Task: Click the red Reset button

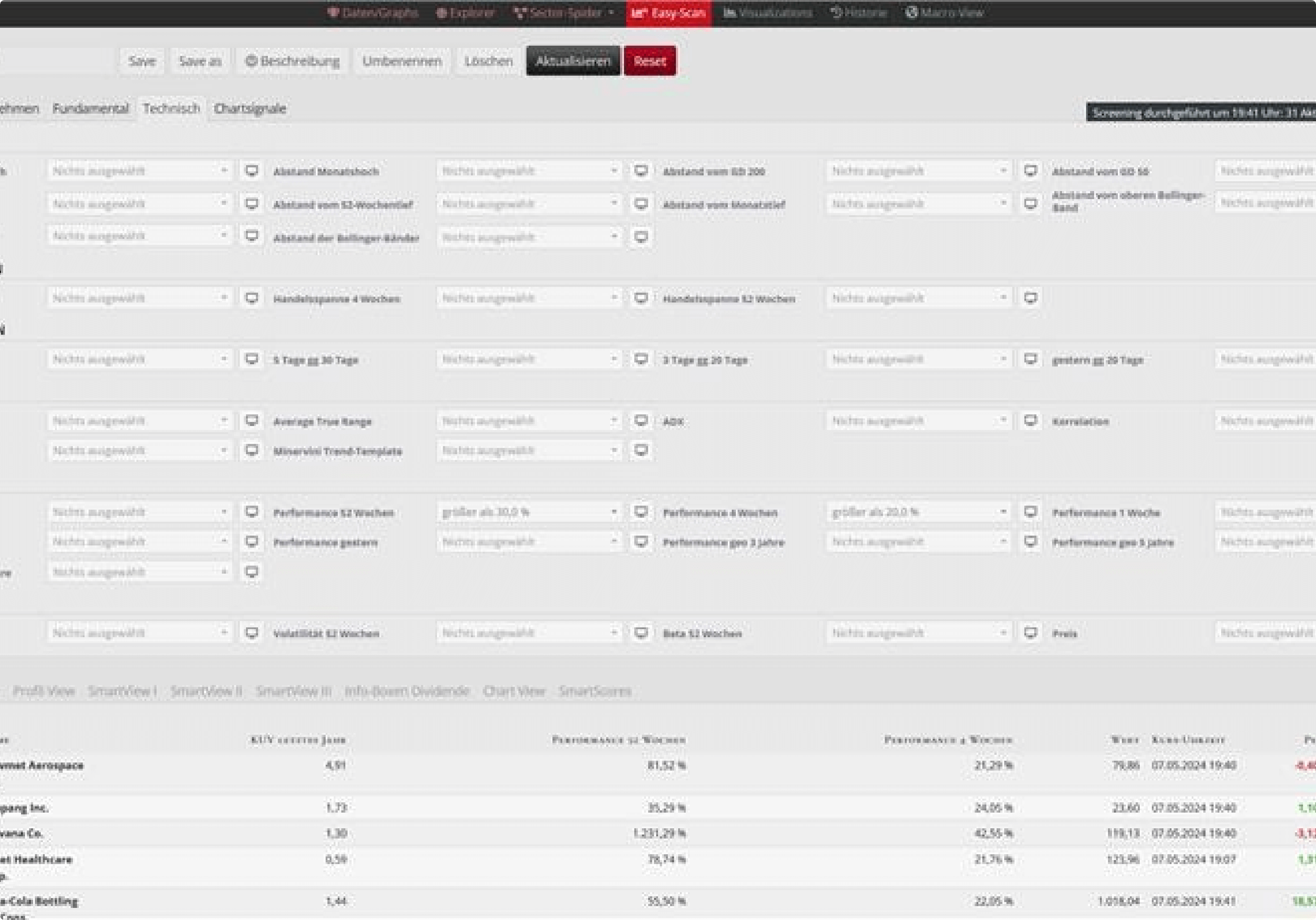Action: (650, 61)
